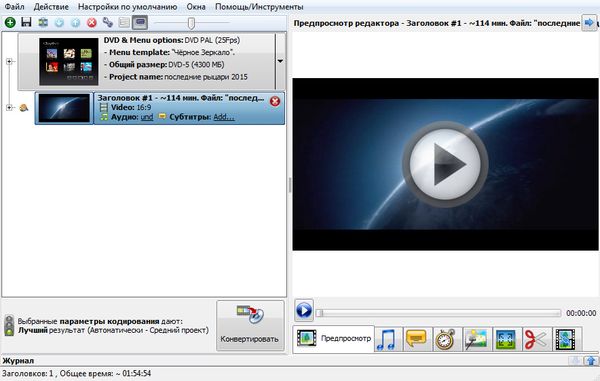
Task: Remove Заголовок #1 with red X button
Action: 275,101
